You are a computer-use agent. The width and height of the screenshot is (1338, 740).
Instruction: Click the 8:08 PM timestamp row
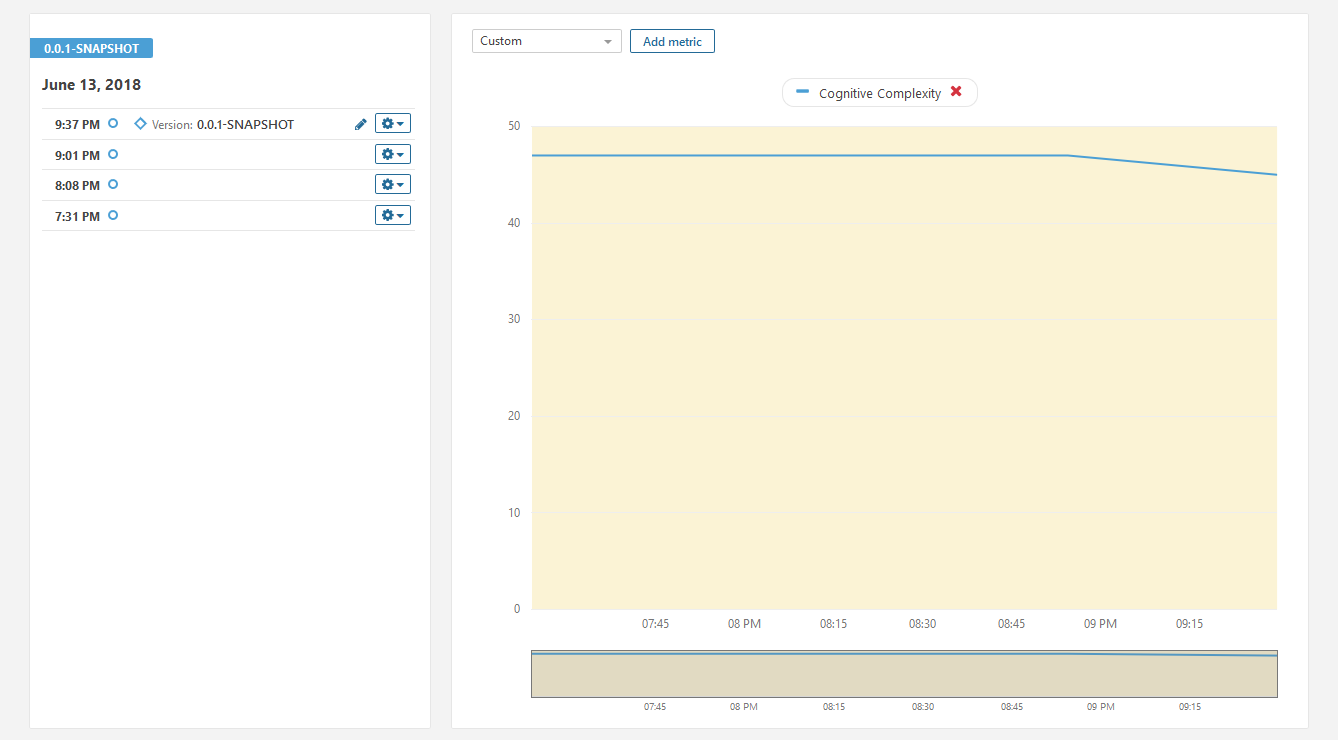[x=77, y=185]
